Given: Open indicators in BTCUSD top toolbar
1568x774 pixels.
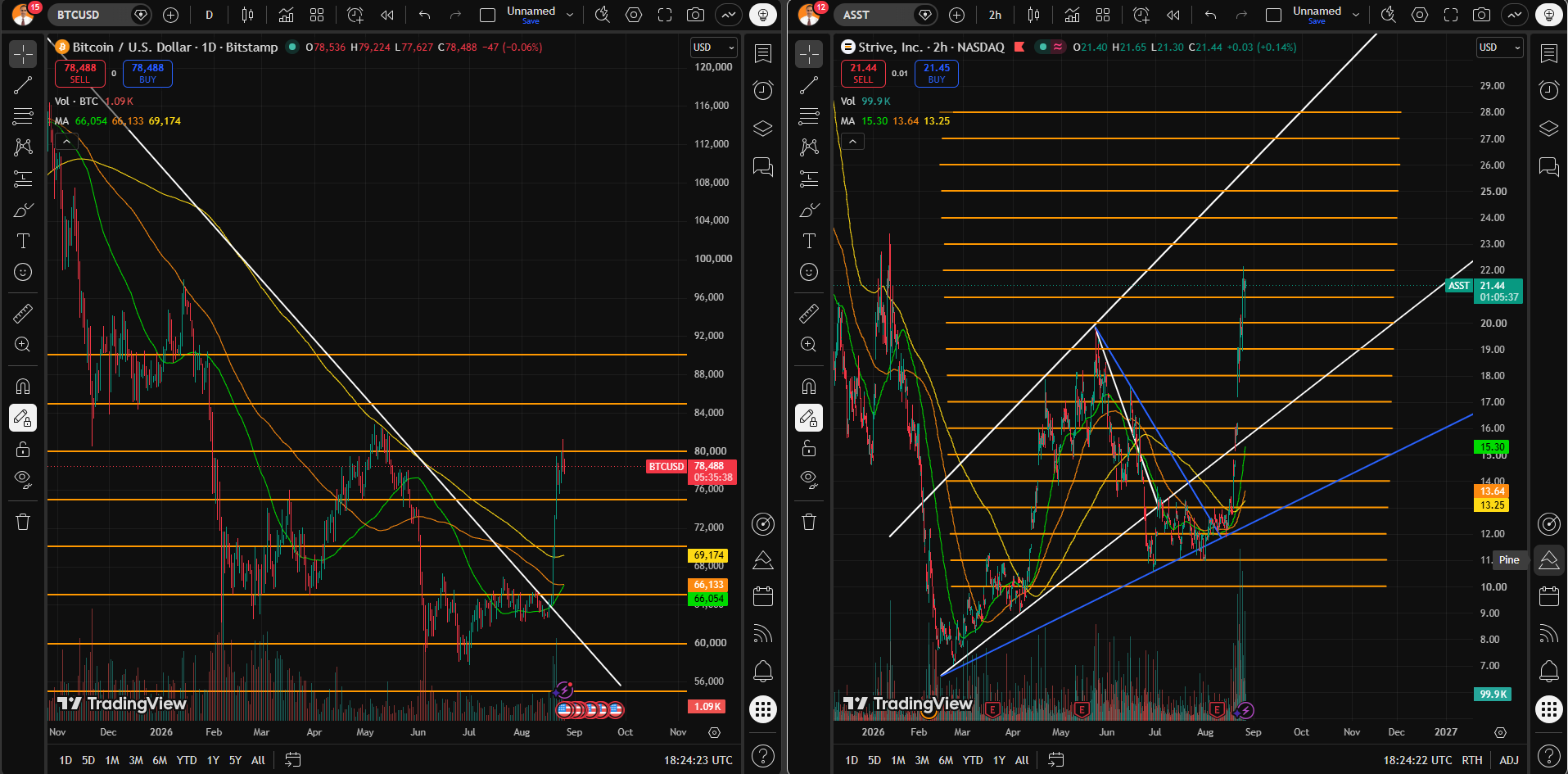Looking at the screenshot, I should click(286, 15).
